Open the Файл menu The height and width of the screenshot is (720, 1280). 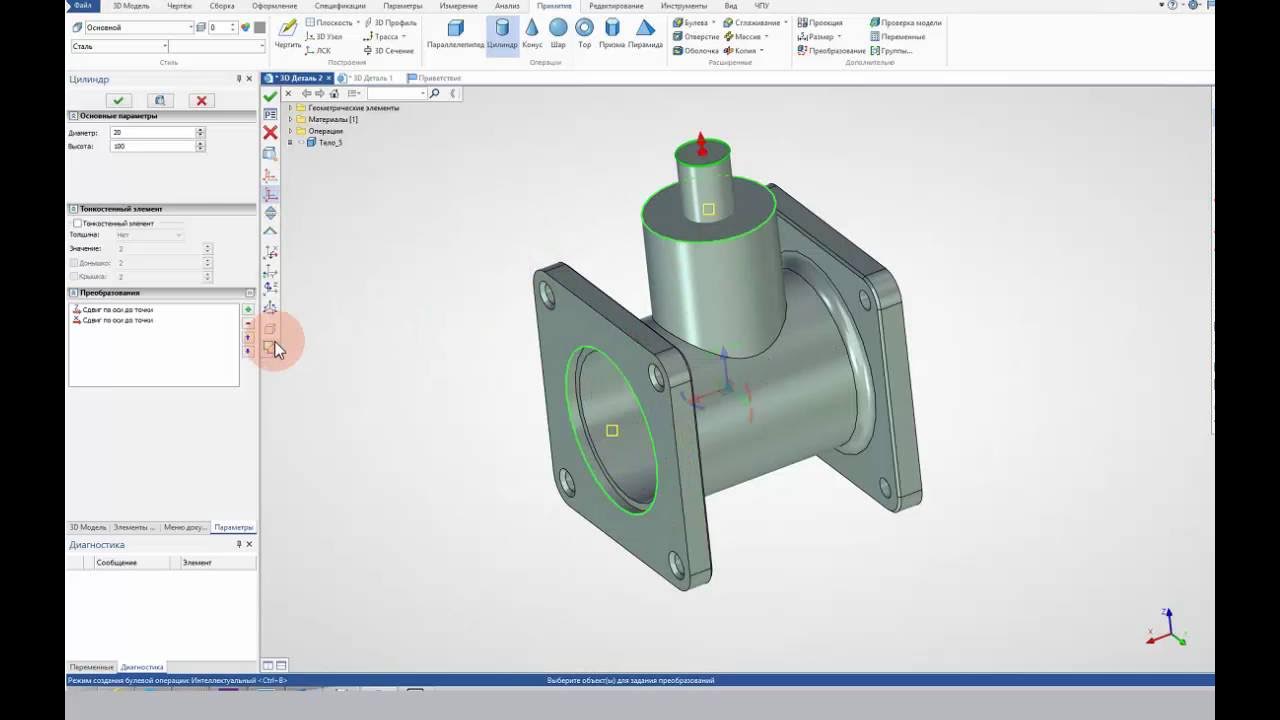(83, 5)
